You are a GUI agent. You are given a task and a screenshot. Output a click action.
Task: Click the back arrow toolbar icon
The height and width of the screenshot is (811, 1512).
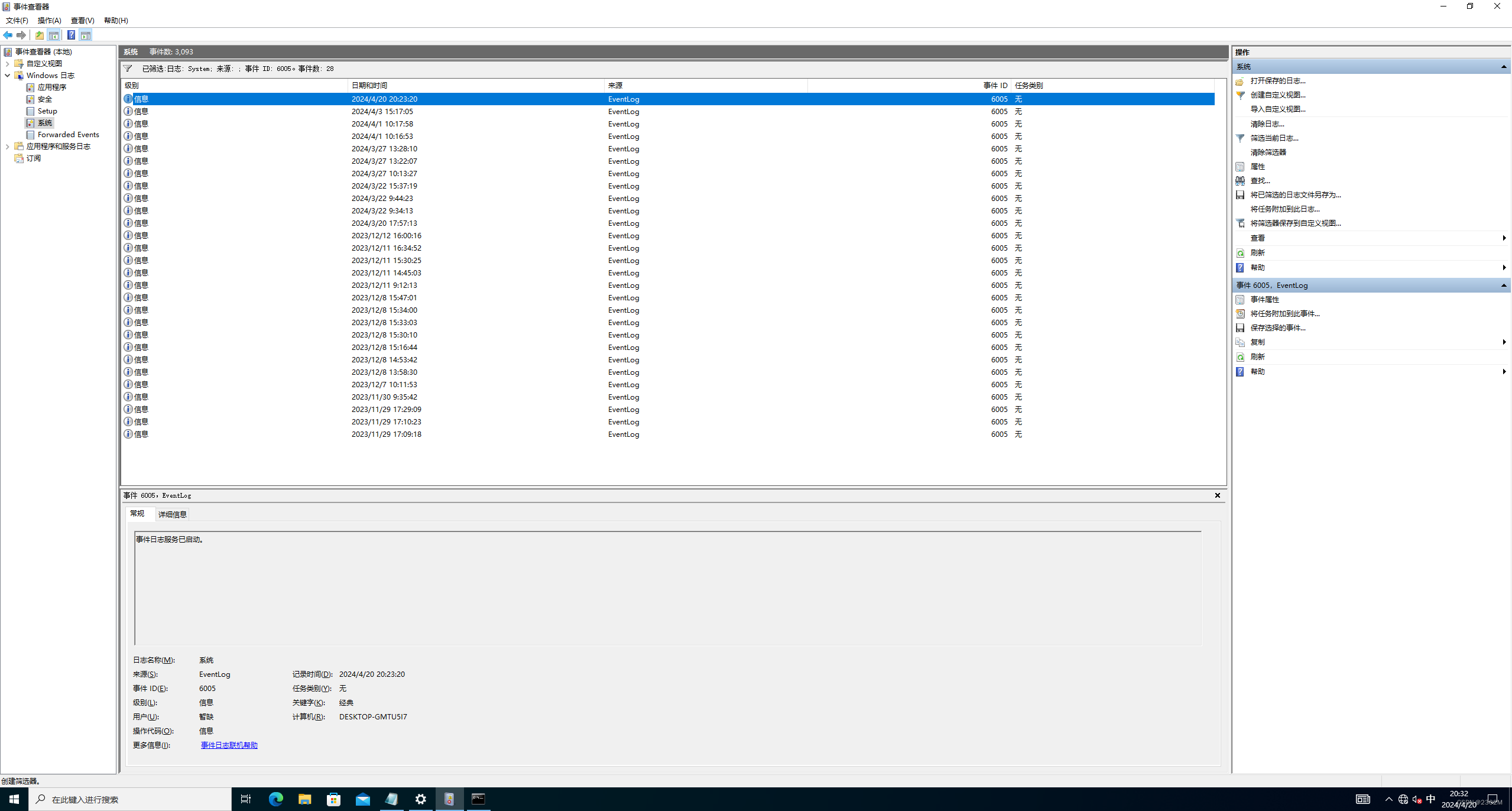point(8,35)
